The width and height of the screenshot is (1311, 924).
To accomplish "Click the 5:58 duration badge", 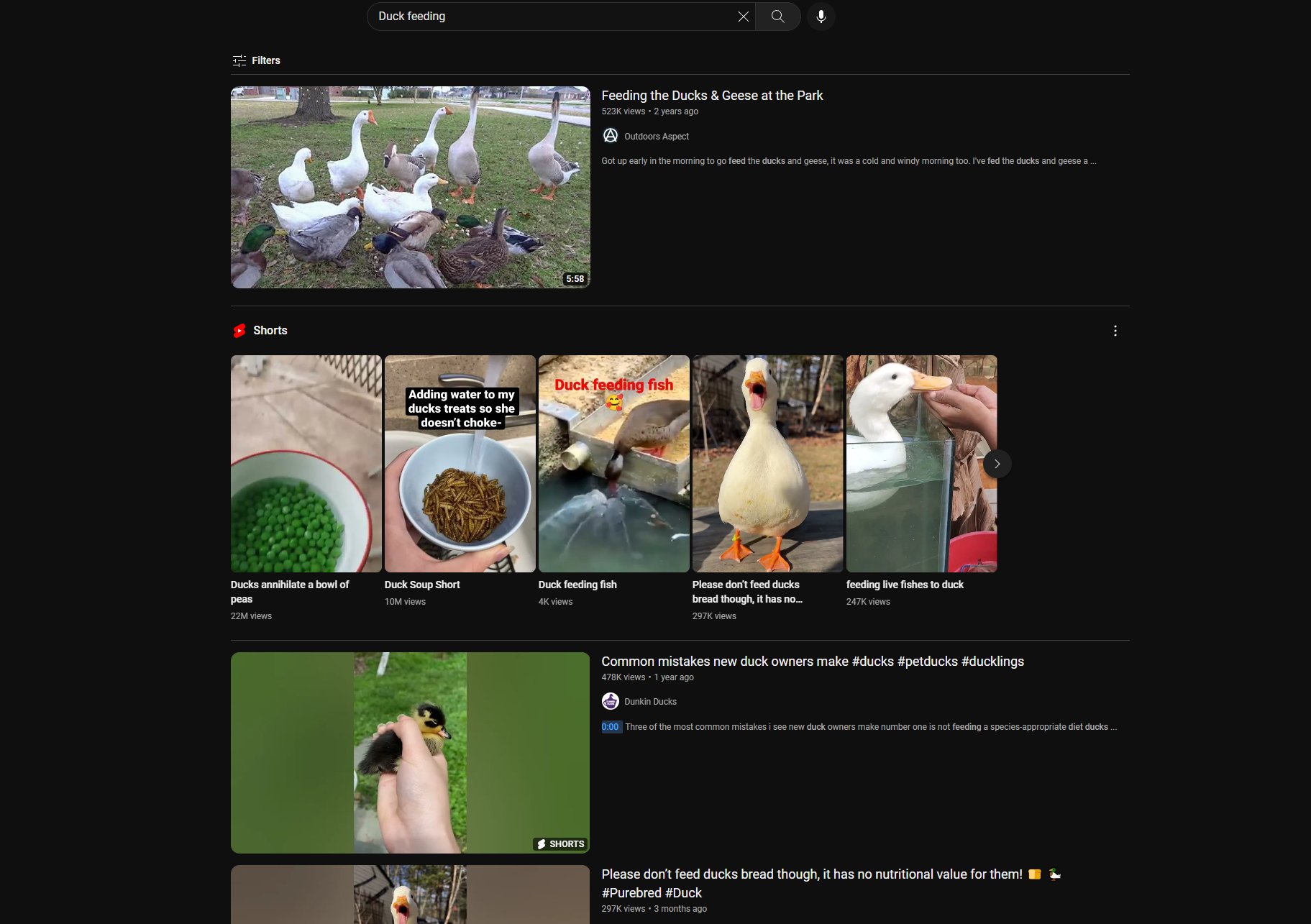I will click(575, 279).
